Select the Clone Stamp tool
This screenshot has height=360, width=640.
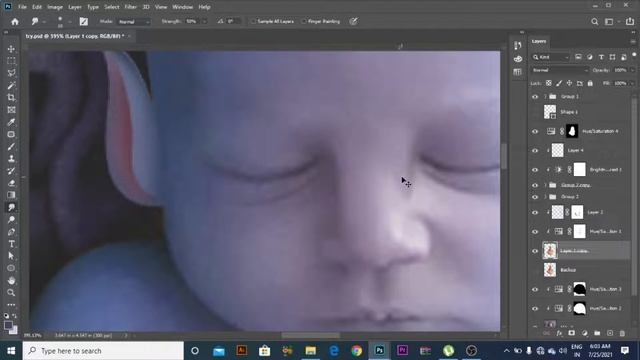(x=11, y=158)
